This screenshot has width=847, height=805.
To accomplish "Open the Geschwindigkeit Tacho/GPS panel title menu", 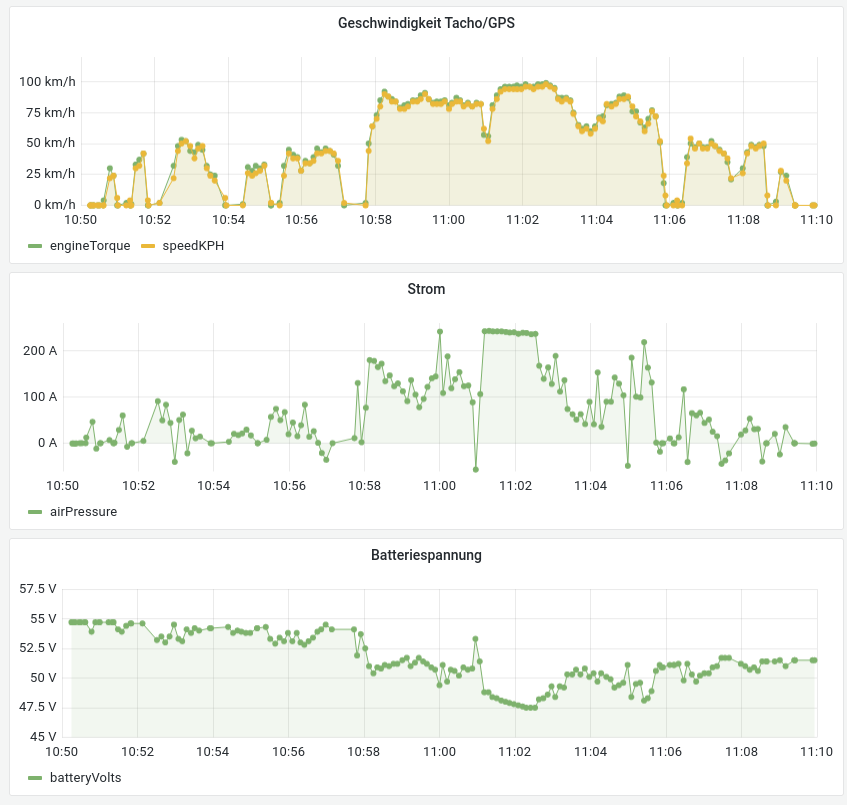I will tap(426, 23).
